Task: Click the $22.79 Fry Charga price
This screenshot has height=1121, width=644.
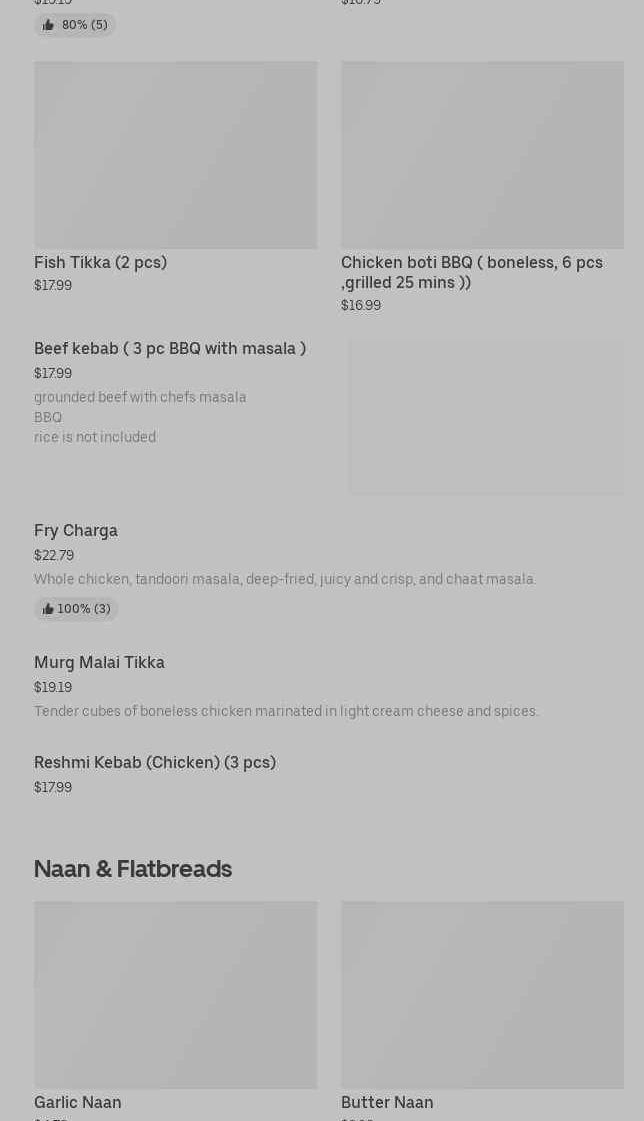Action: 54,555
